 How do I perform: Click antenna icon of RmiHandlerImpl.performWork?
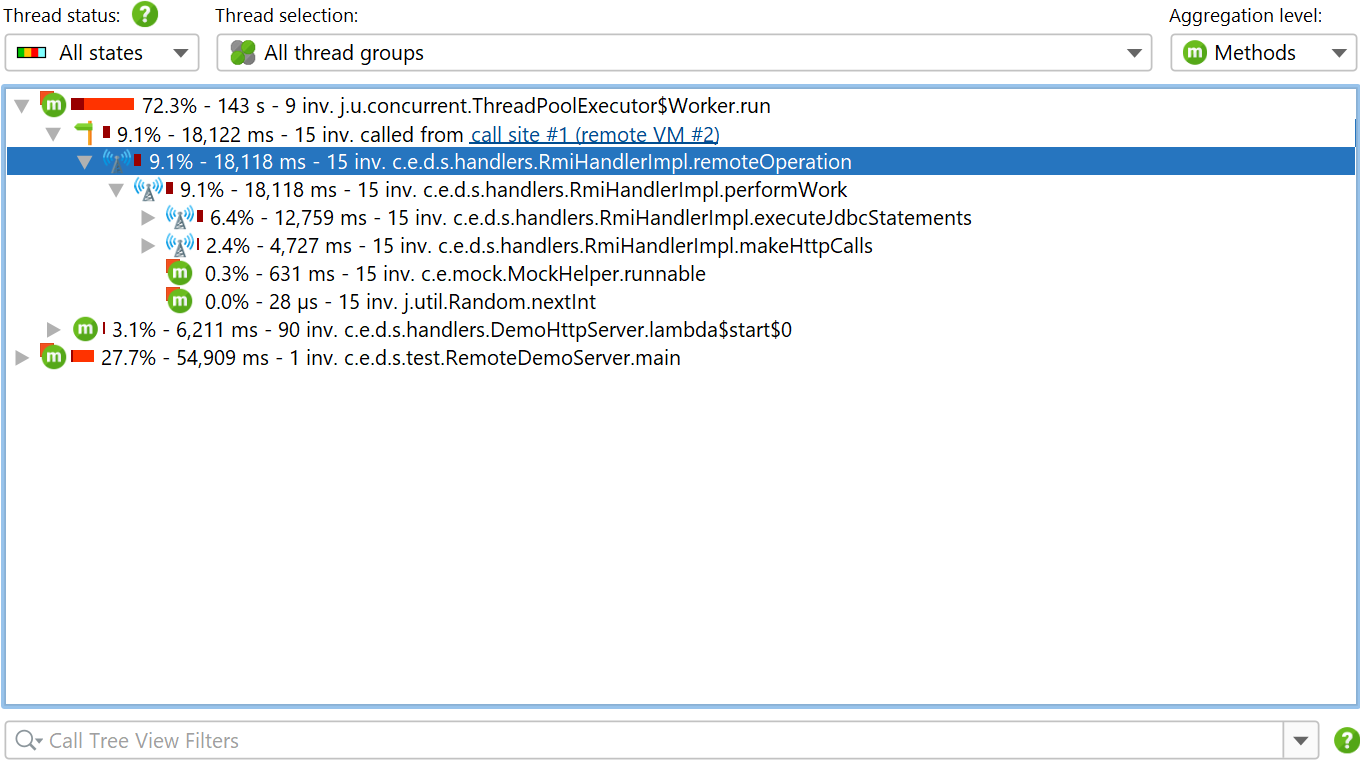(148, 189)
